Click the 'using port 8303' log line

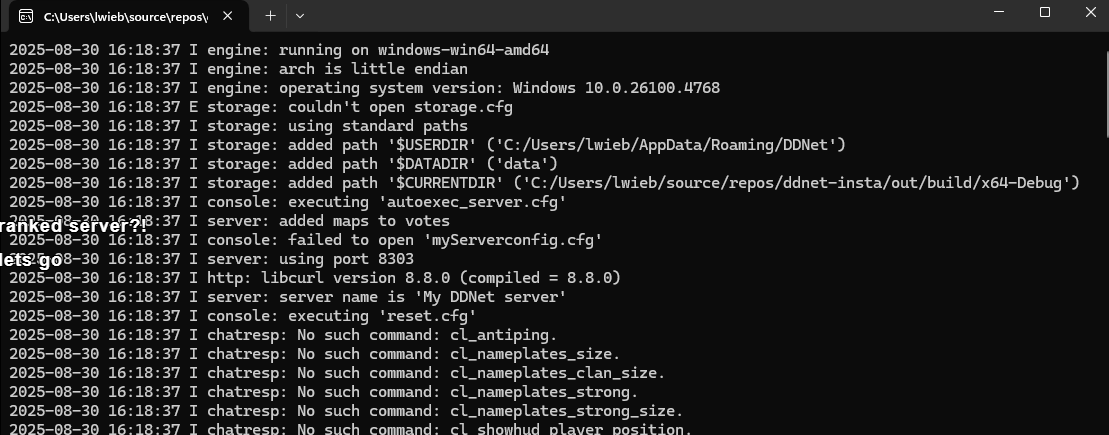click(x=211, y=259)
